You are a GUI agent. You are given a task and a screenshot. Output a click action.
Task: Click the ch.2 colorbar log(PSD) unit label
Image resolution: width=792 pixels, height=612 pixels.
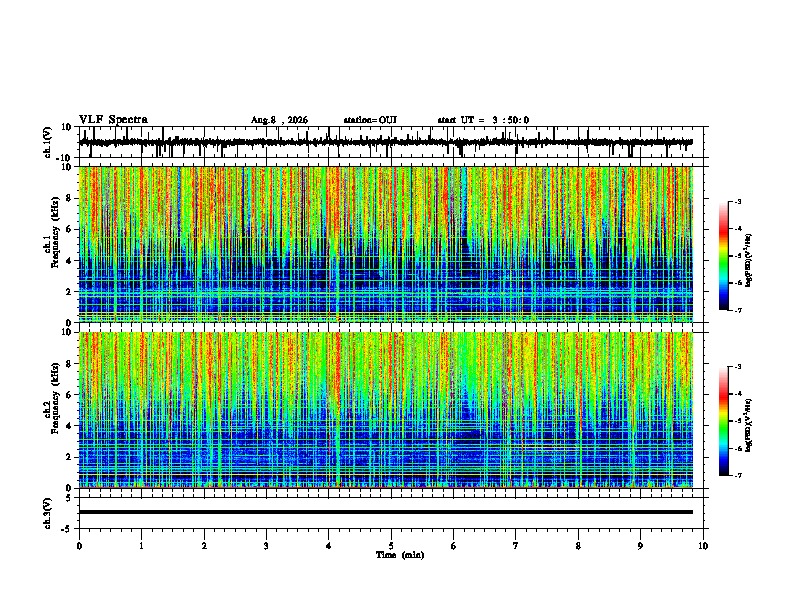coord(750,426)
